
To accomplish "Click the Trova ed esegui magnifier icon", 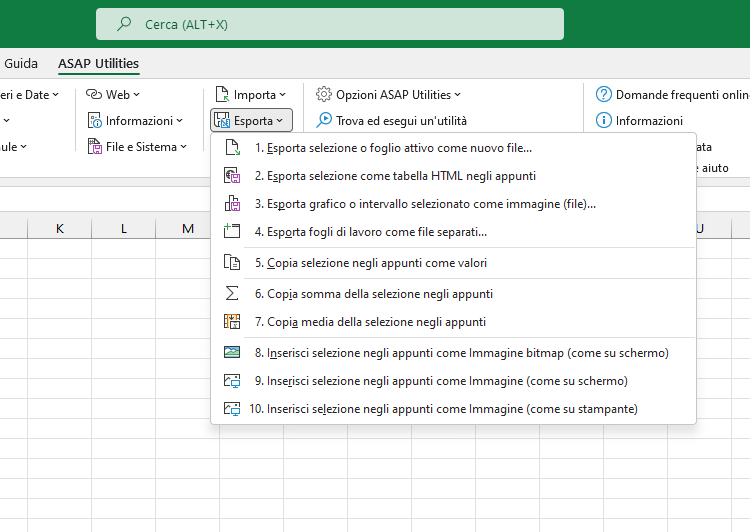I will tap(324, 120).
